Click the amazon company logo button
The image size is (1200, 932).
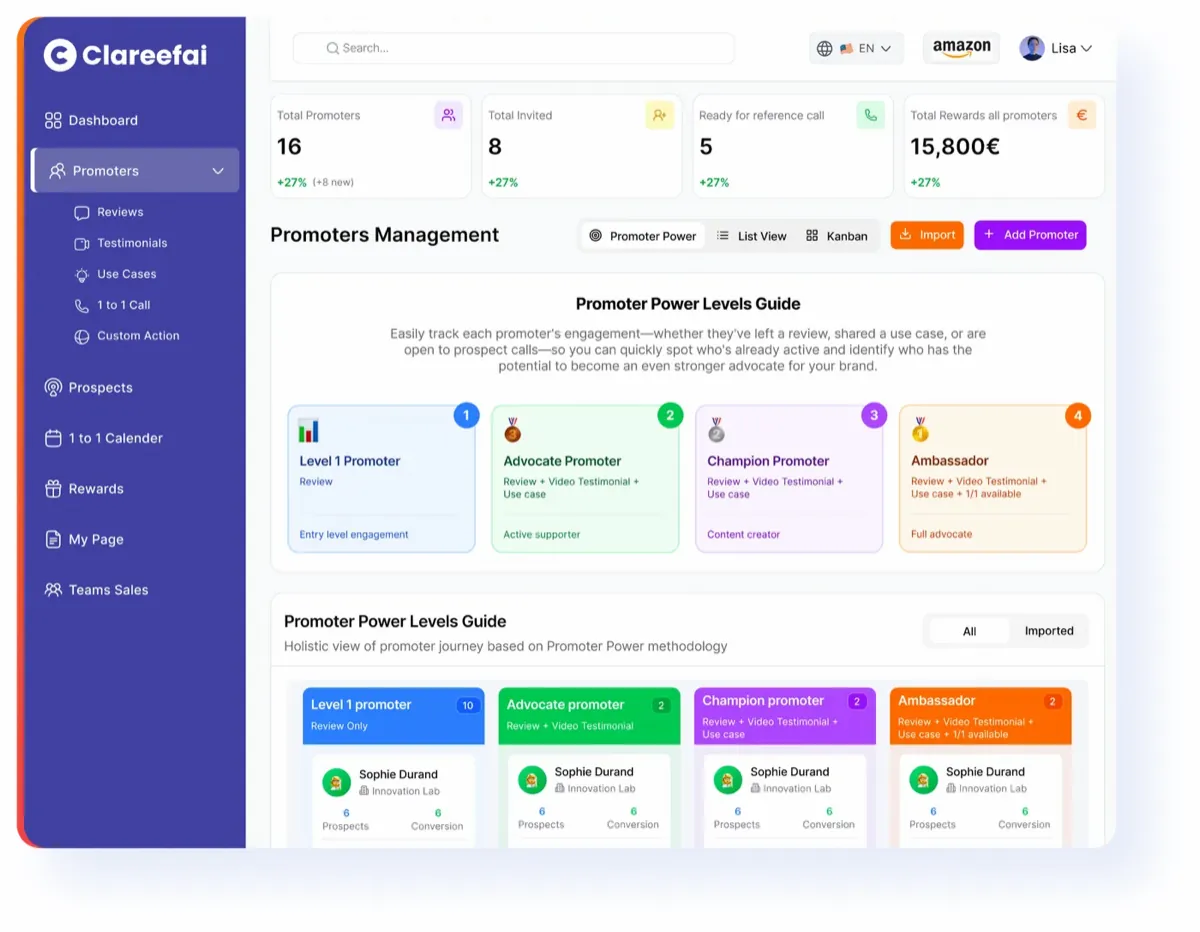click(961, 48)
